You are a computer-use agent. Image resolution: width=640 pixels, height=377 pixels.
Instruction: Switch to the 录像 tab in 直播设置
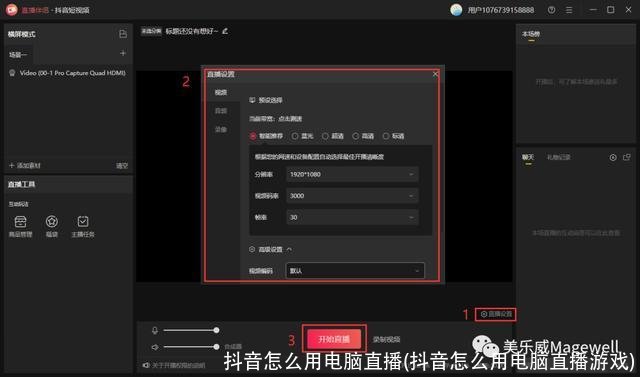[x=221, y=129]
